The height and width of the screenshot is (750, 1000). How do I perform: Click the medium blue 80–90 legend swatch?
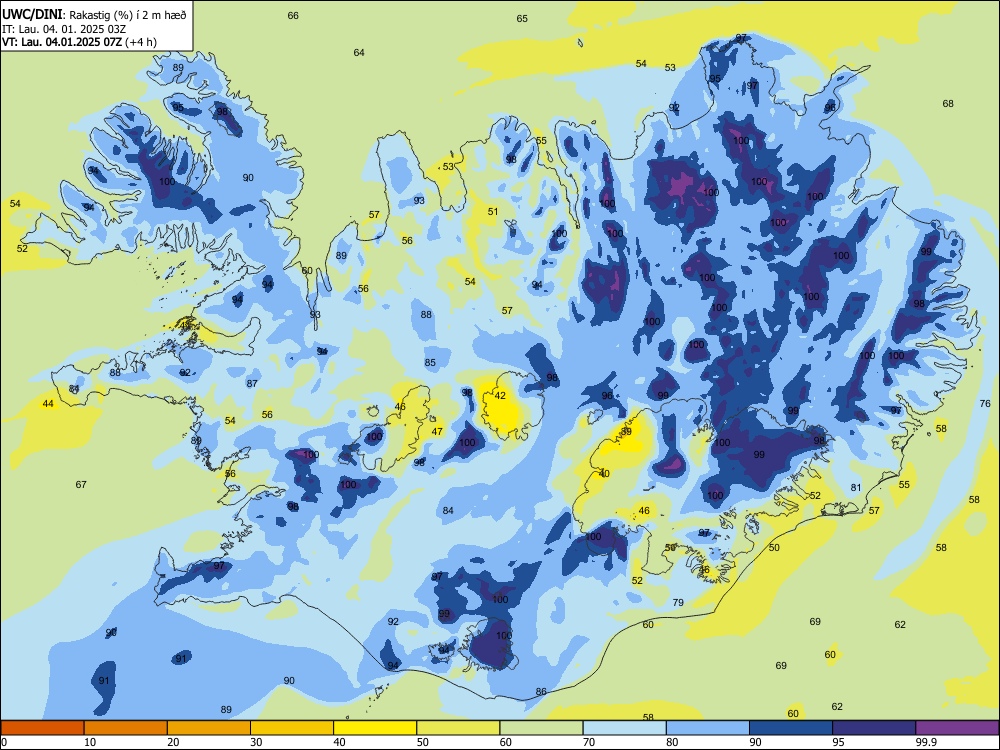coord(708,728)
